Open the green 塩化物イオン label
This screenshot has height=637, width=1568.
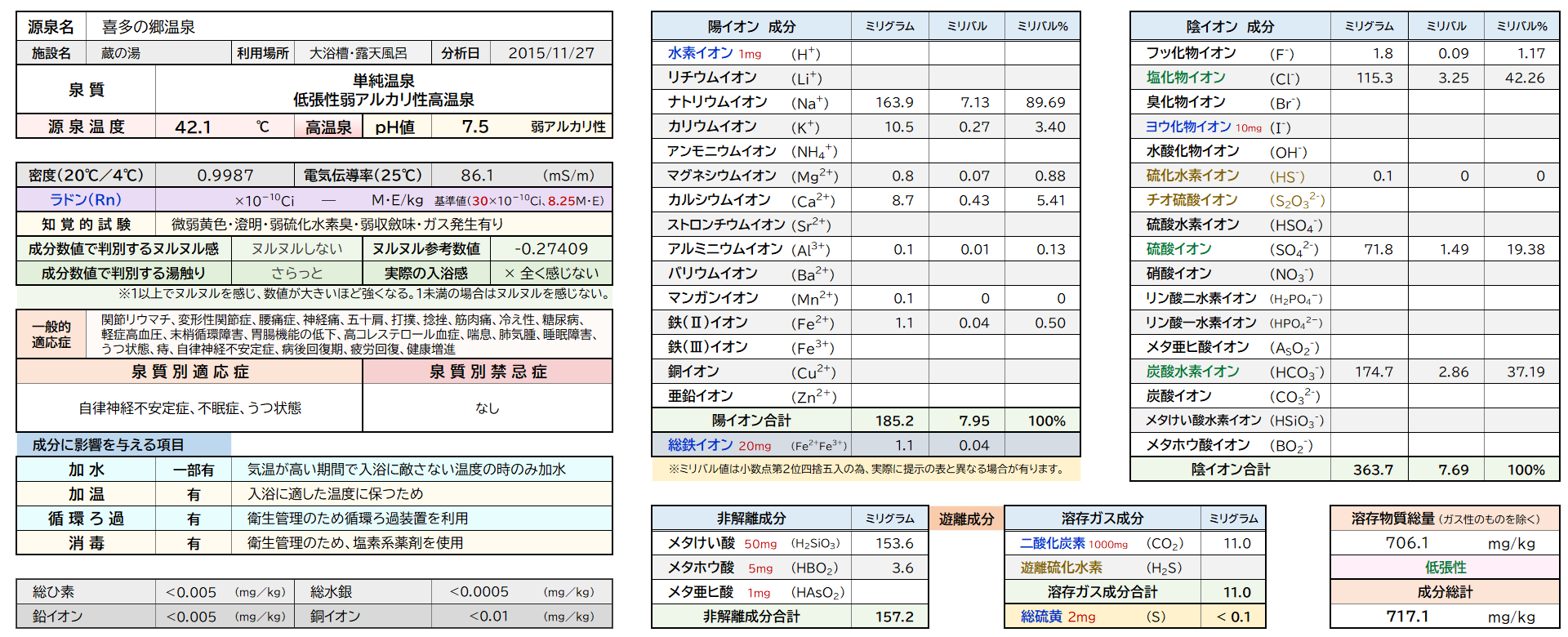click(x=1185, y=78)
